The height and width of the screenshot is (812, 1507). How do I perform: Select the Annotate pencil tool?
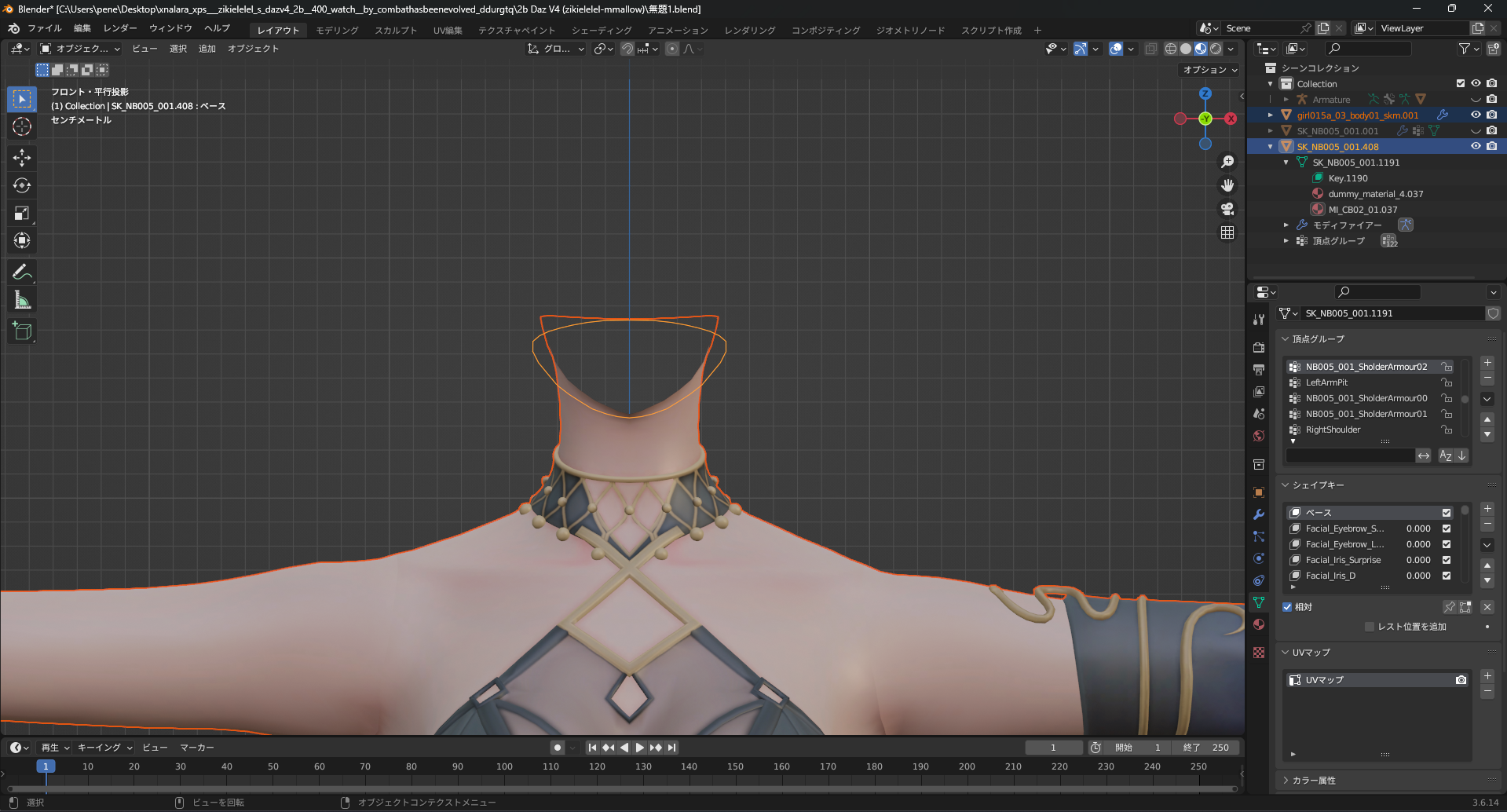(x=22, y=272)
